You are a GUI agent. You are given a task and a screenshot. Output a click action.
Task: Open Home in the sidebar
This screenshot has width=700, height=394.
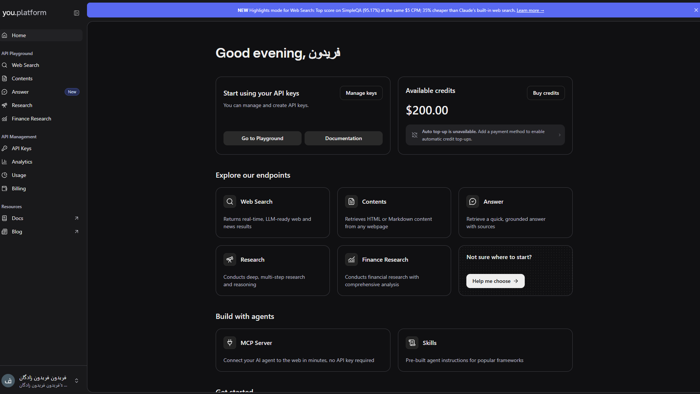[41, 35]
